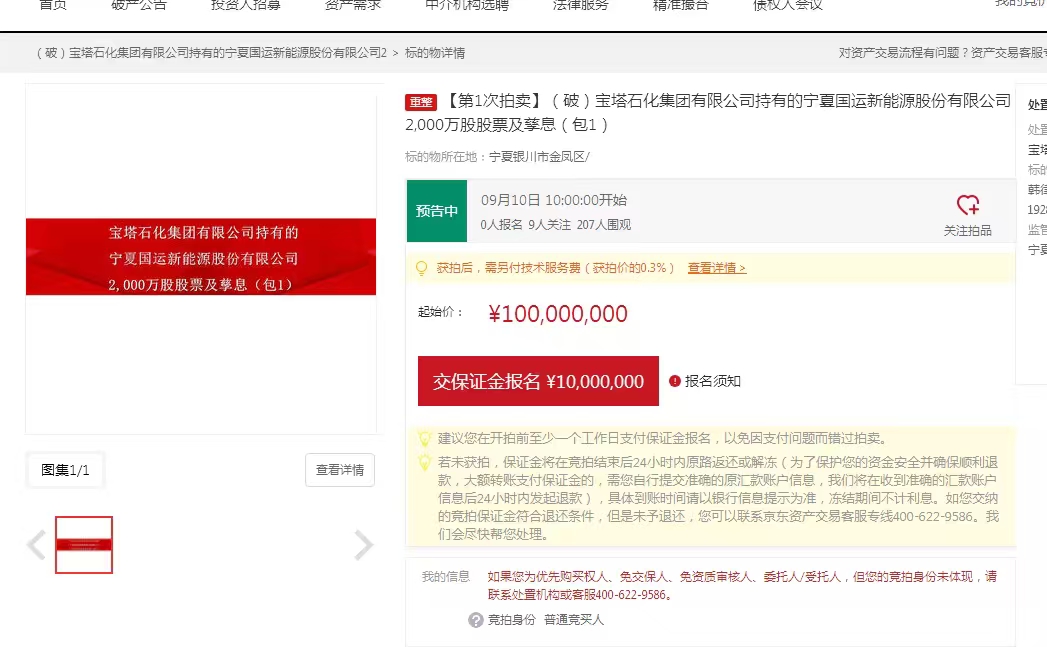Click the main red auction banner image
The height and width of the screenshot is (647, 1047).
pyautogui.click(x=201, y=257)
